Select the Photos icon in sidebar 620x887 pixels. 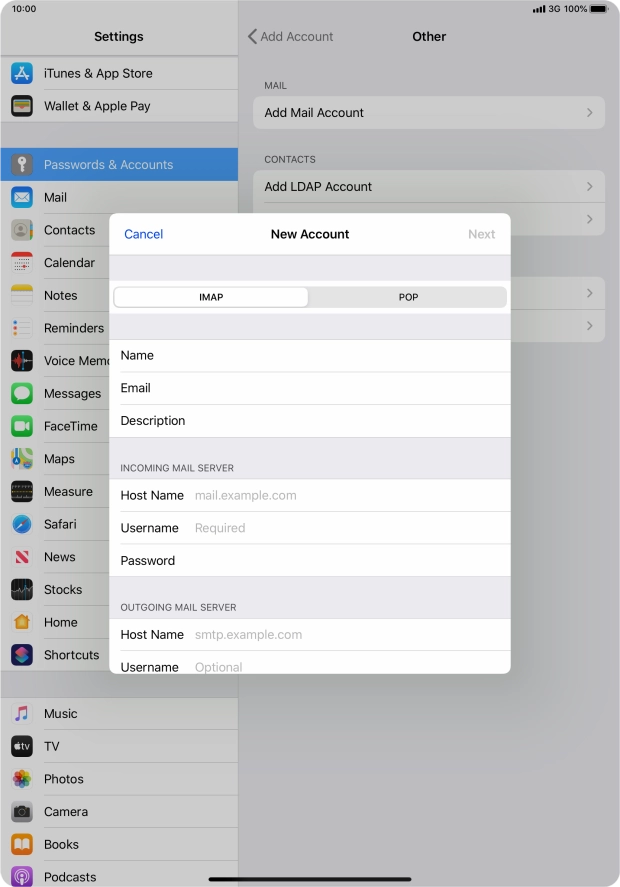click(x=22, y=779)
